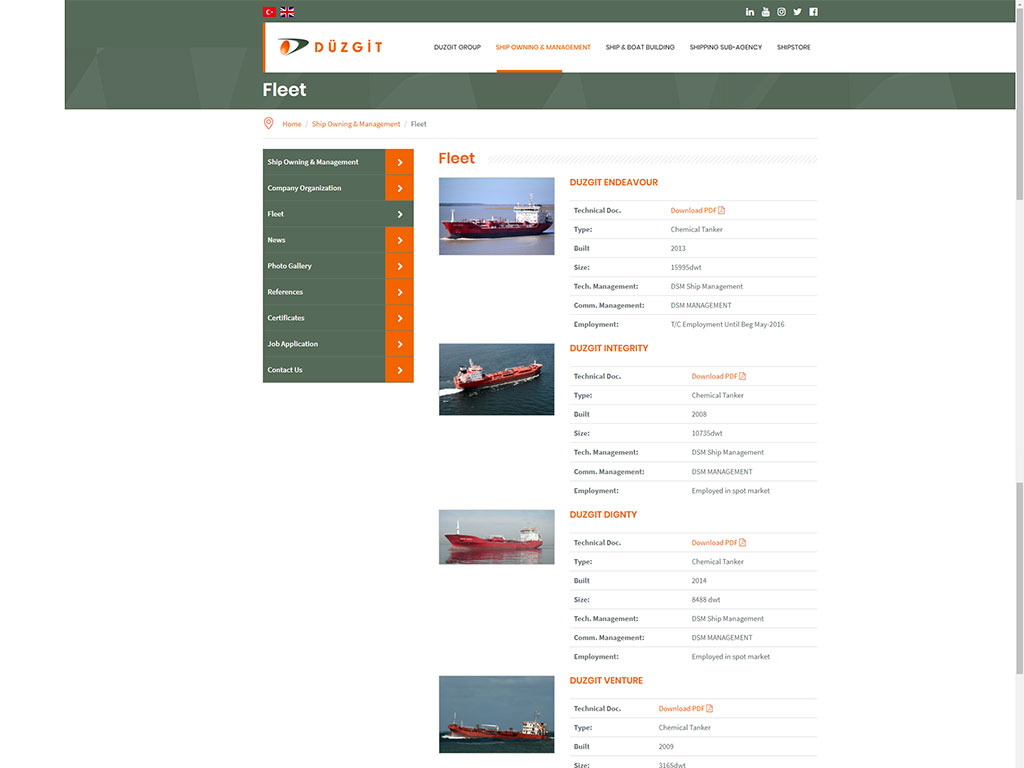Open the Duzgit Group menu
The width and height of the screenshot is (1024, 768).
457,47
